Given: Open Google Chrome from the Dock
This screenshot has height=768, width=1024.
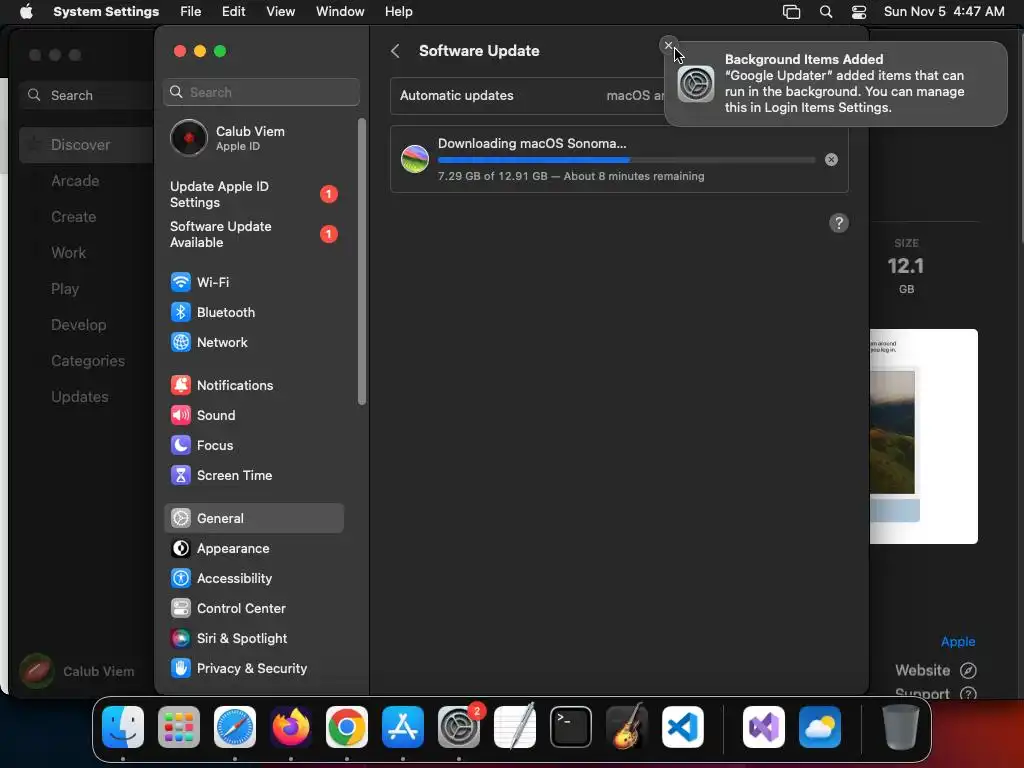Looking at the screenshot, I should point(347,727).
